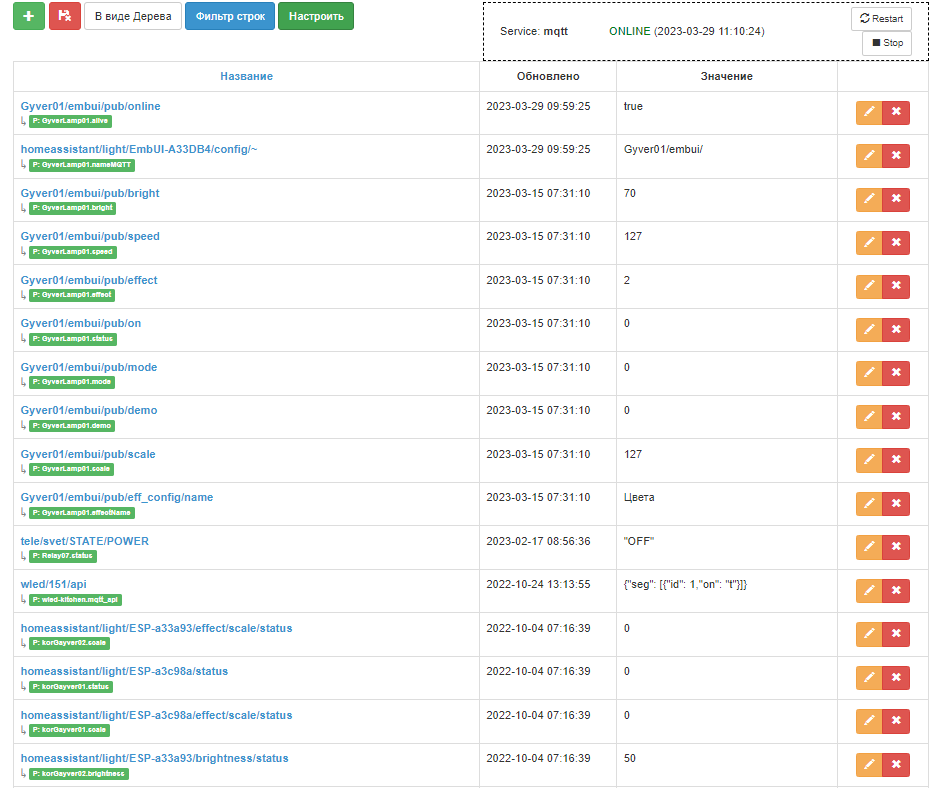Delete the ESP-a33a93/brightness/status row

pos(896,765)
